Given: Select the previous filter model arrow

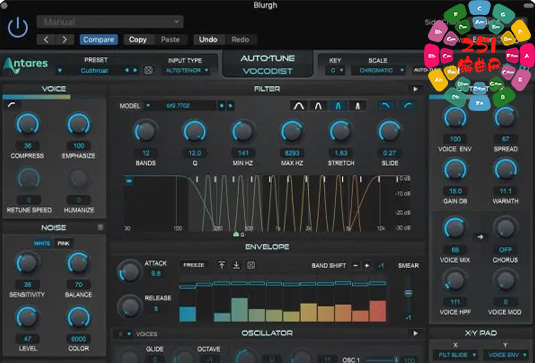Looking at the screenshot, I should point(221,106).
